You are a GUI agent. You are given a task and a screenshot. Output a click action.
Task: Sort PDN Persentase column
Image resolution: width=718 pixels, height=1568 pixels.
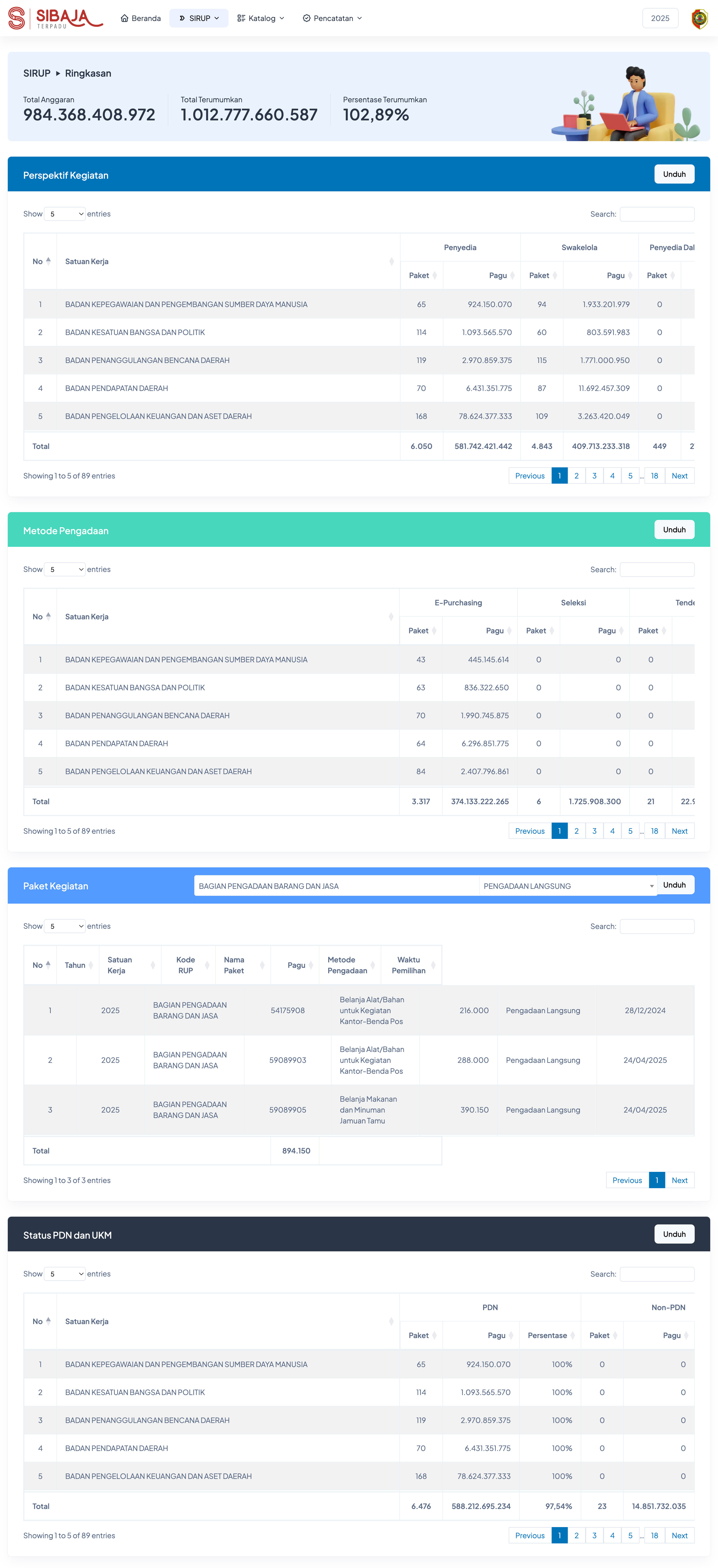pyautogui.click(x=550, y=1335)
